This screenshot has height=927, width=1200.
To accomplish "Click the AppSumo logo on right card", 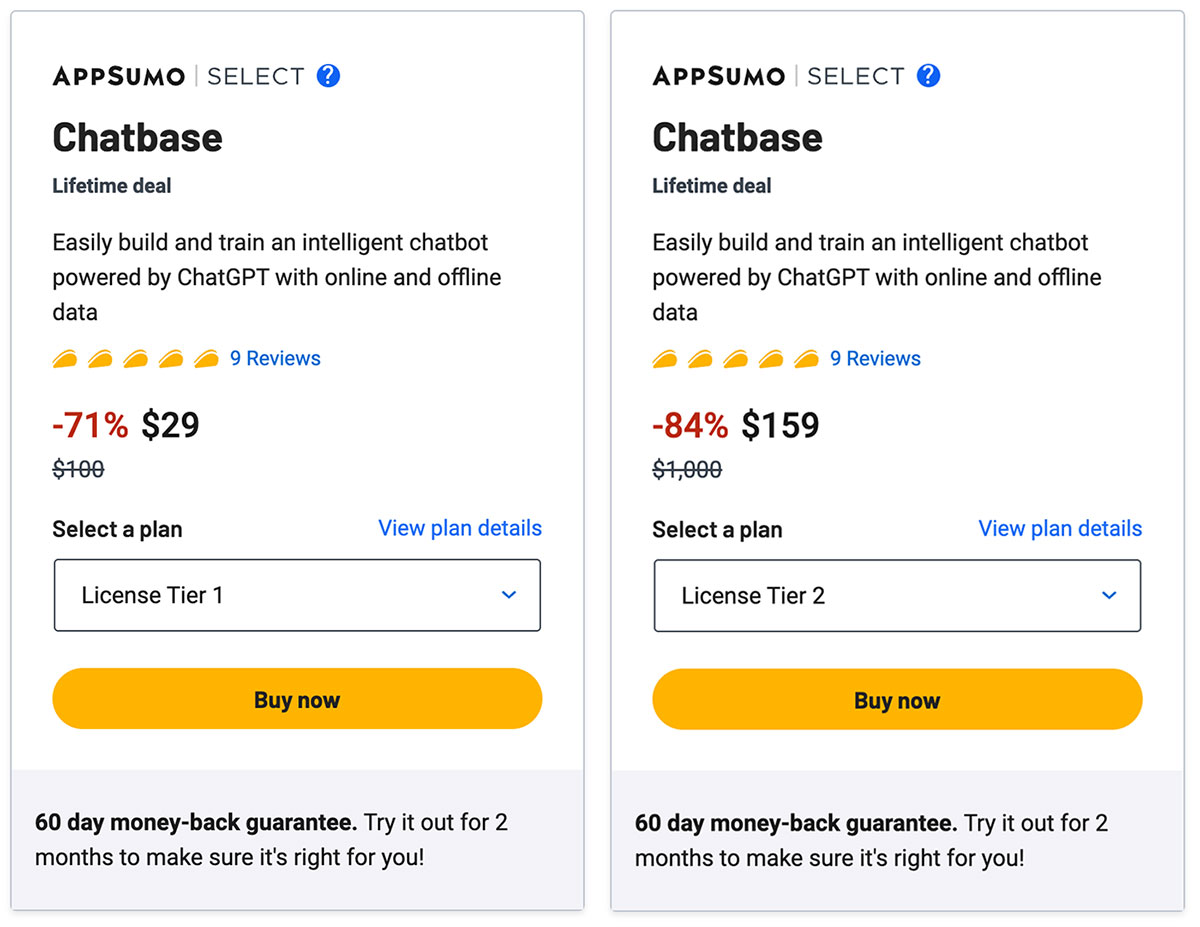I will coord(718,75).
